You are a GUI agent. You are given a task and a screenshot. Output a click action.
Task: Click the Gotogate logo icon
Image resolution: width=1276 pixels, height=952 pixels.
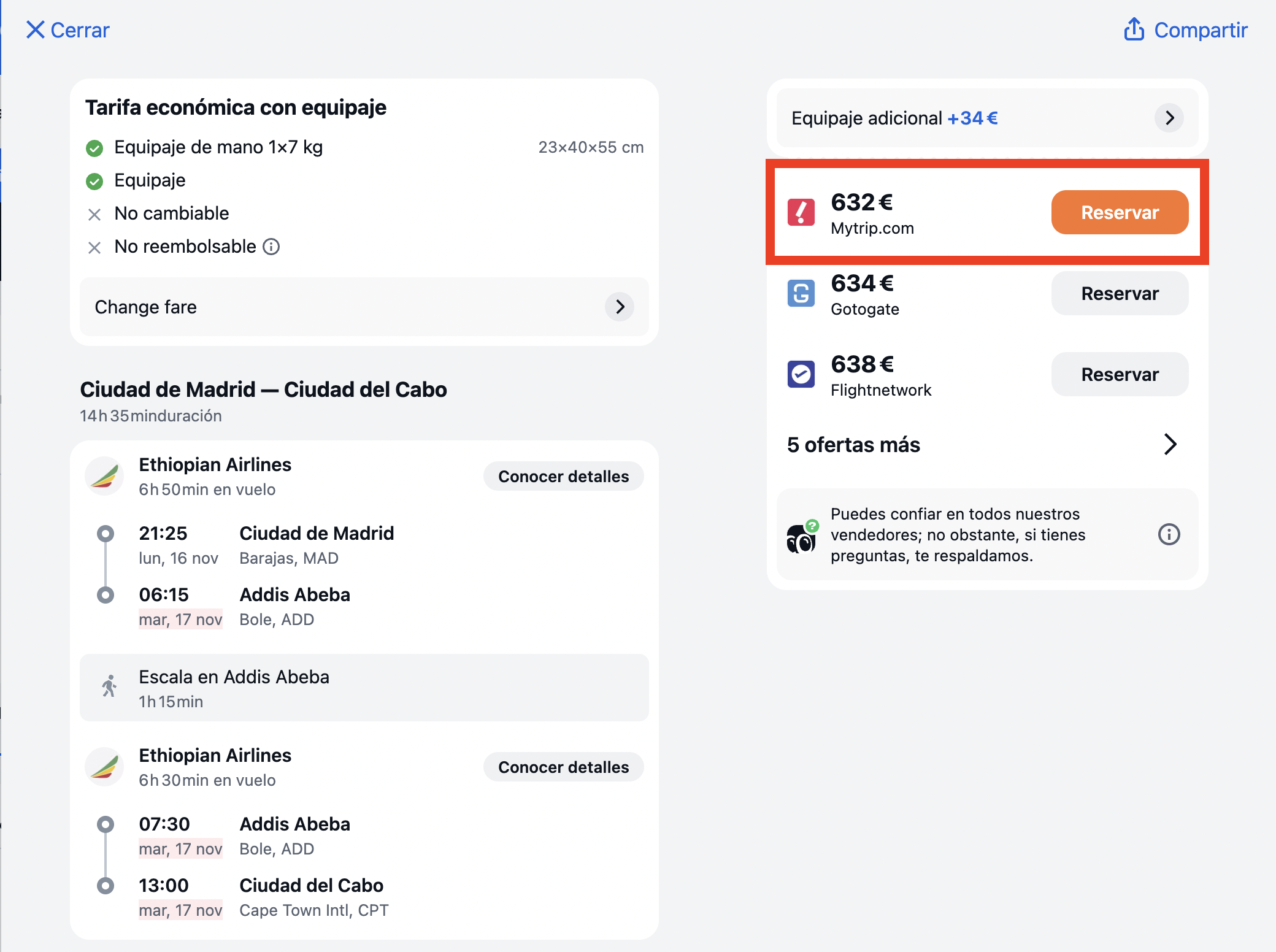[801, 293]
